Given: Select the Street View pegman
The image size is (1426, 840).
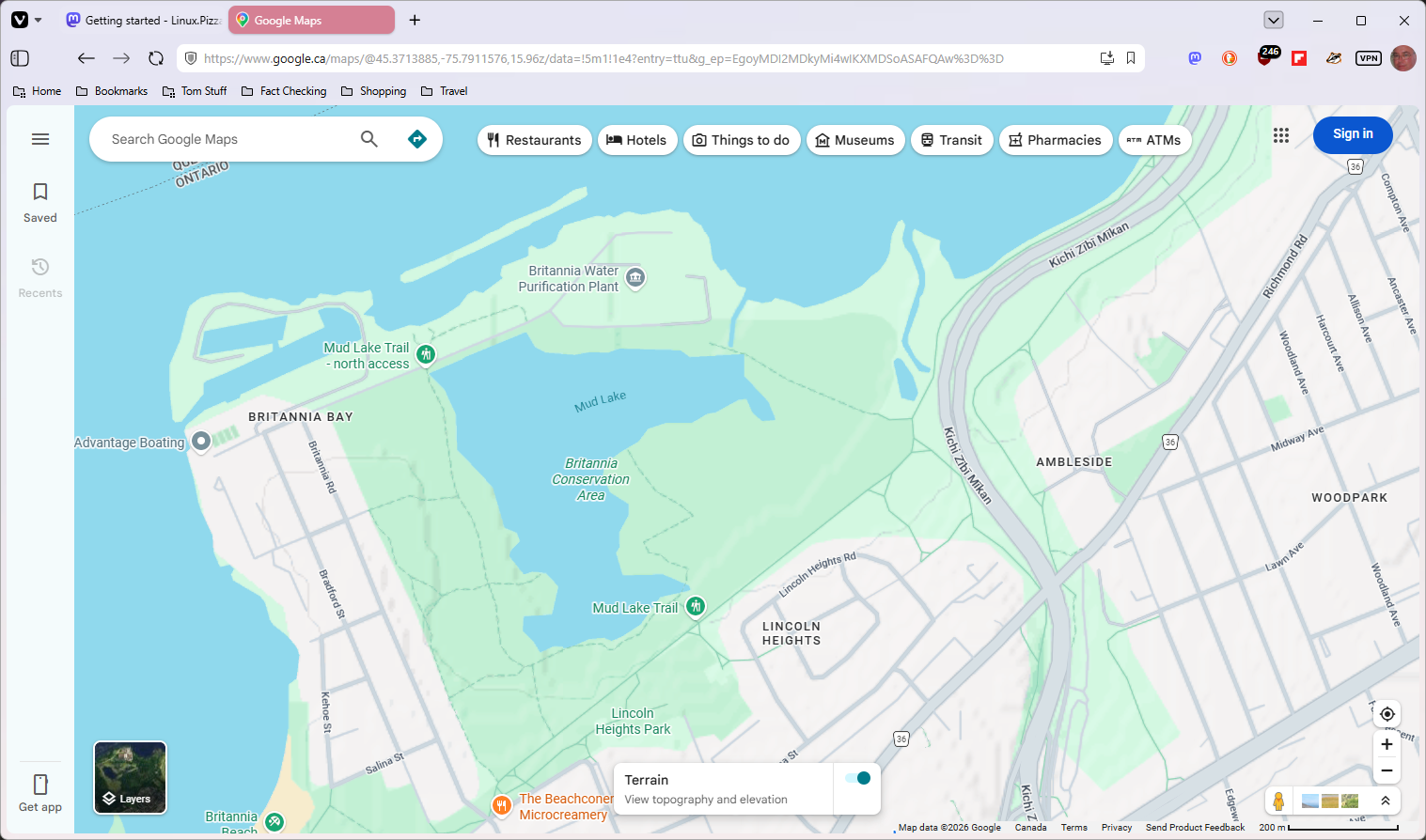Looking at the screenshot, I should click(1278, 801).
